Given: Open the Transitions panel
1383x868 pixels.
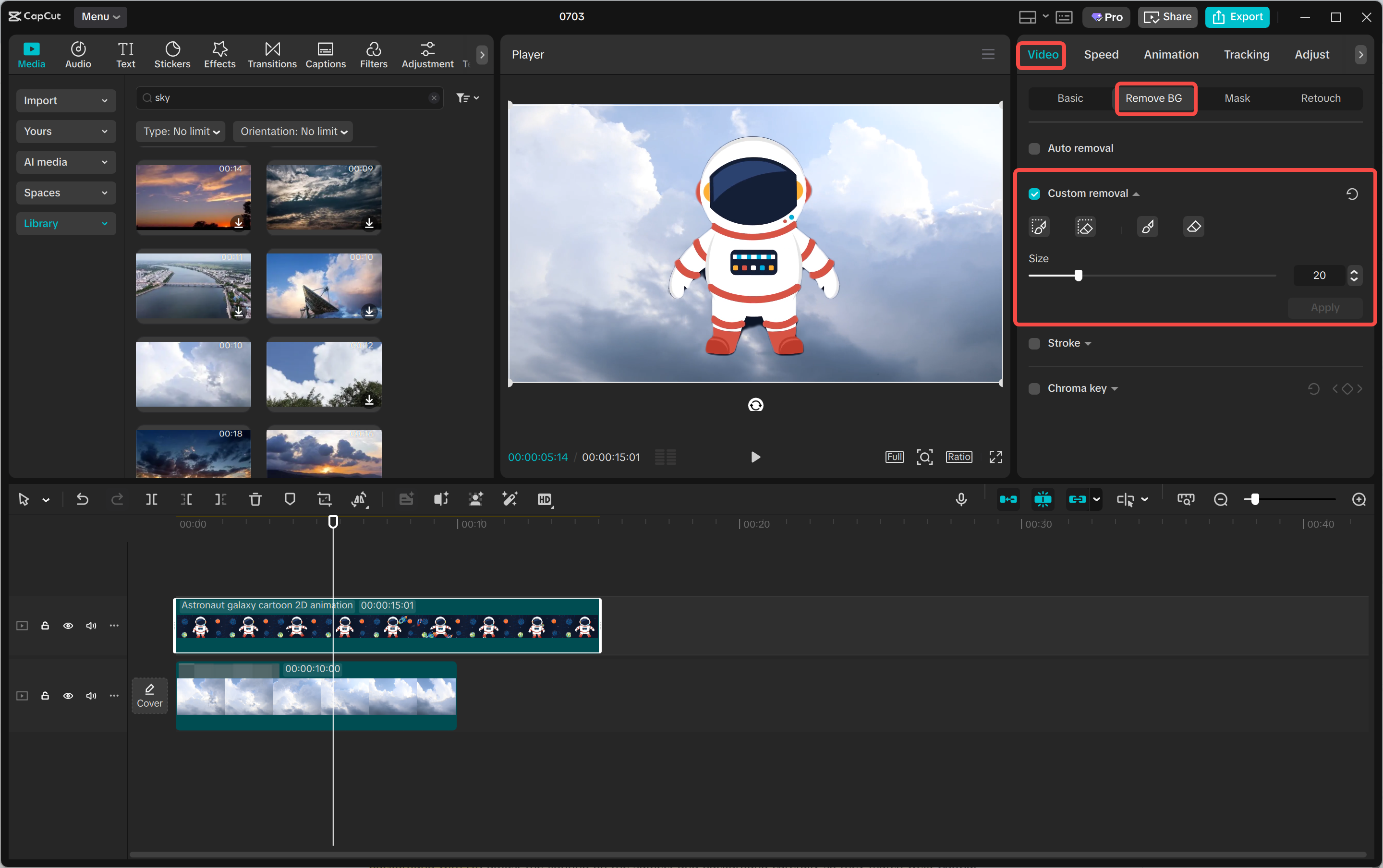Looking at the screenshot, I should point(271,55).
